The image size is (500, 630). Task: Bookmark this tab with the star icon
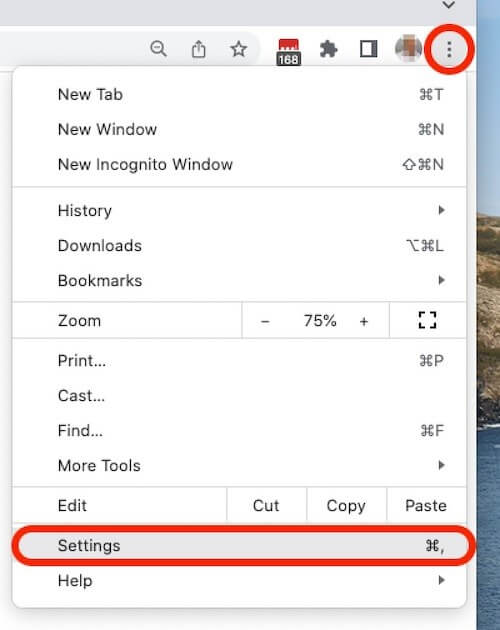[239, 49]
